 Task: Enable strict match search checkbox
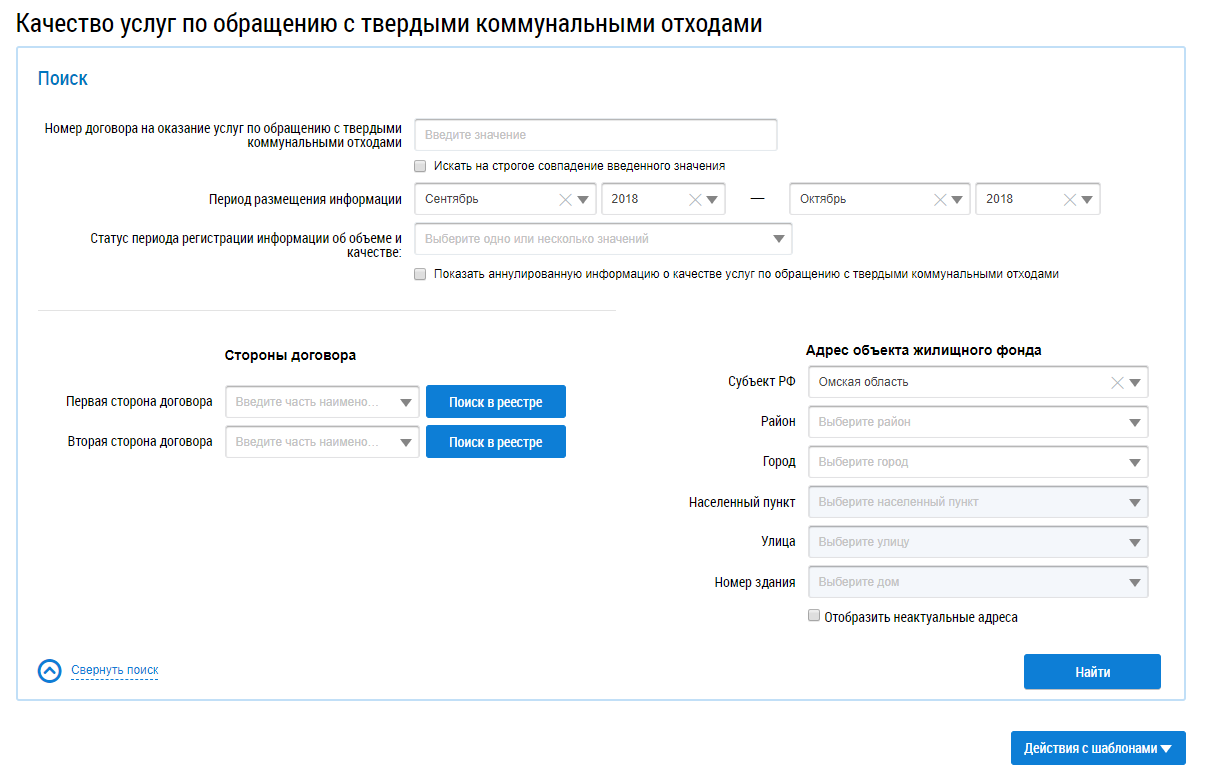(x=421, y=166)
